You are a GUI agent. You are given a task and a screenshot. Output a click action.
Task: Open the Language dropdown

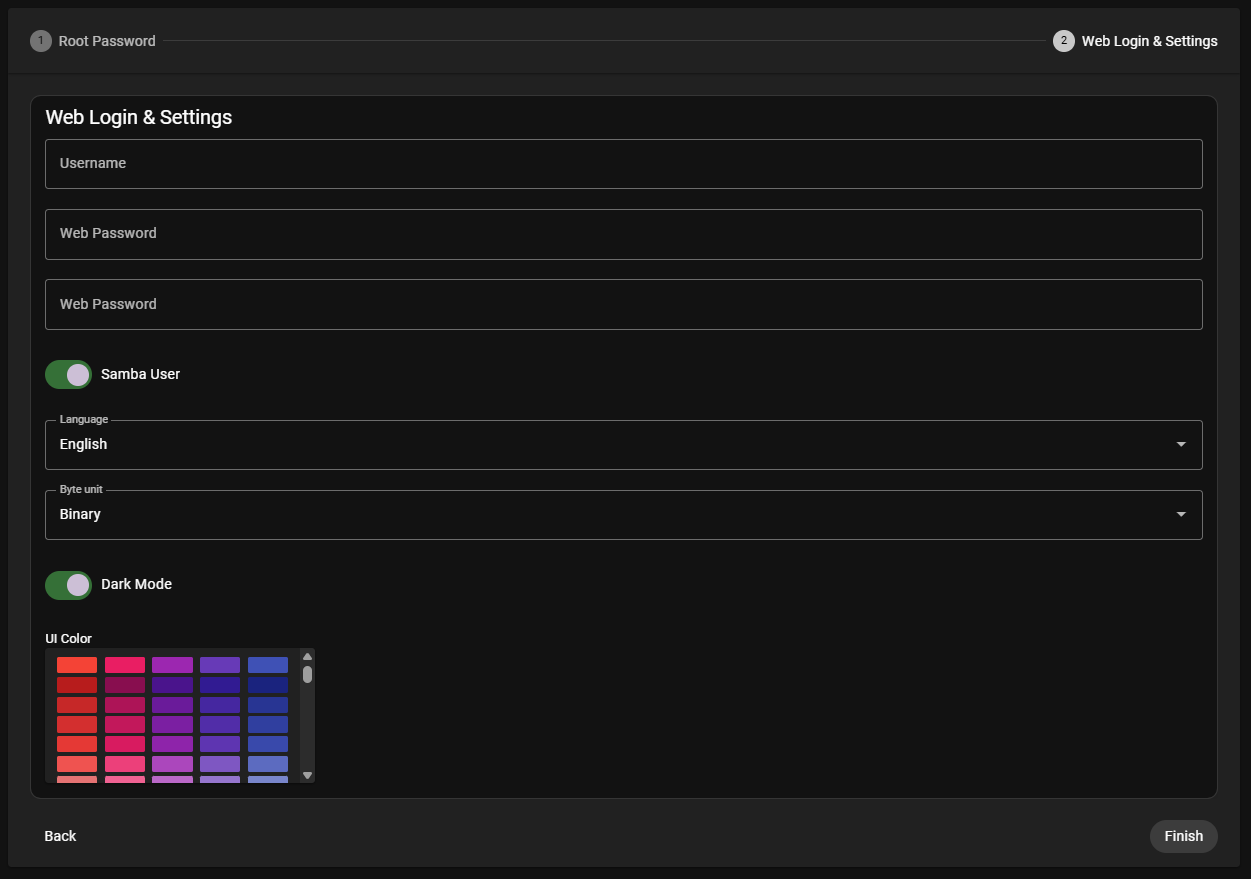tap(623, 444)
